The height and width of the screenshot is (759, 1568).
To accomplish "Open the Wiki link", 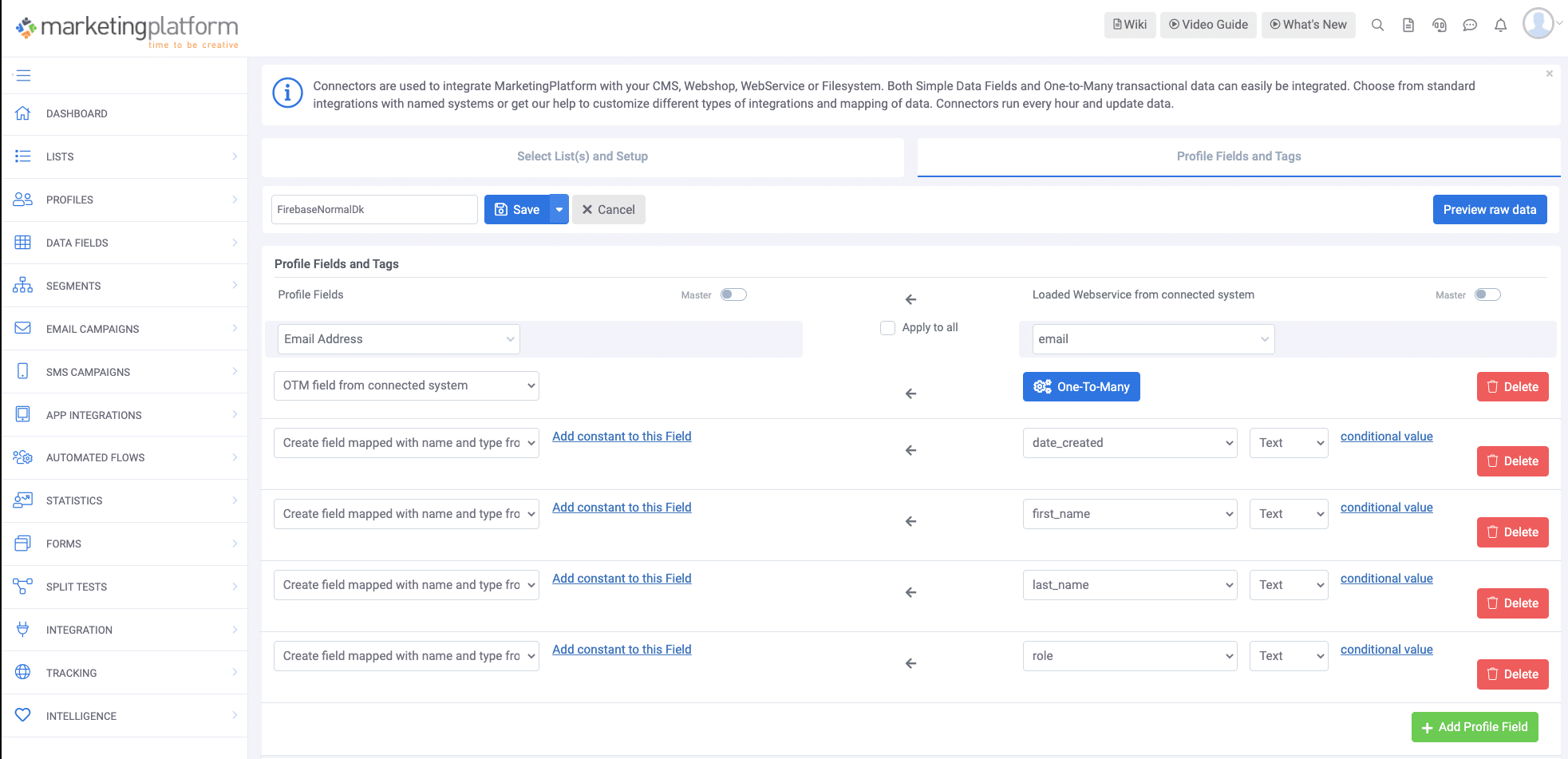I will [x=1130, y=25].
